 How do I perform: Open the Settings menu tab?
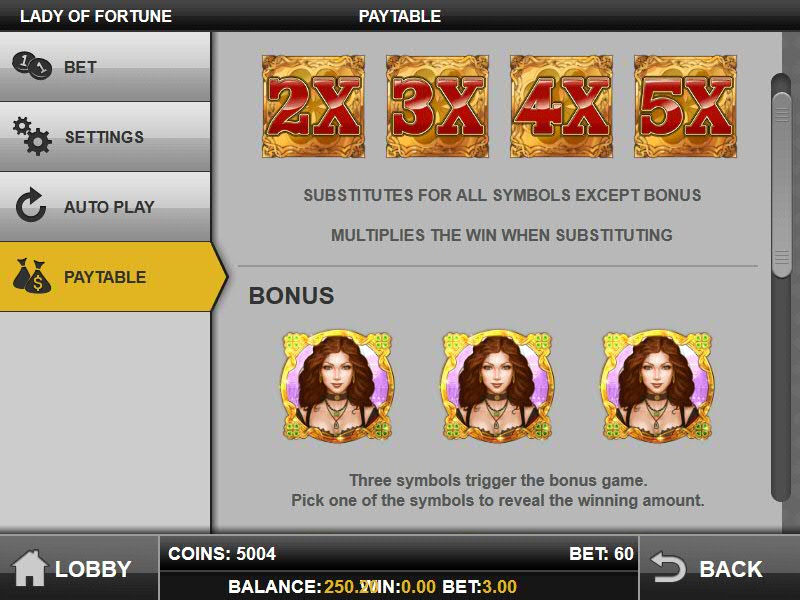[105, 137]
